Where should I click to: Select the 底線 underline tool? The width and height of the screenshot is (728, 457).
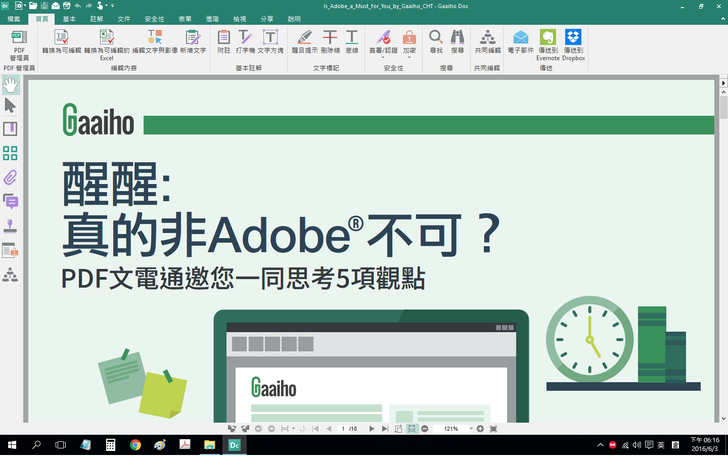[x=352, y=42]
